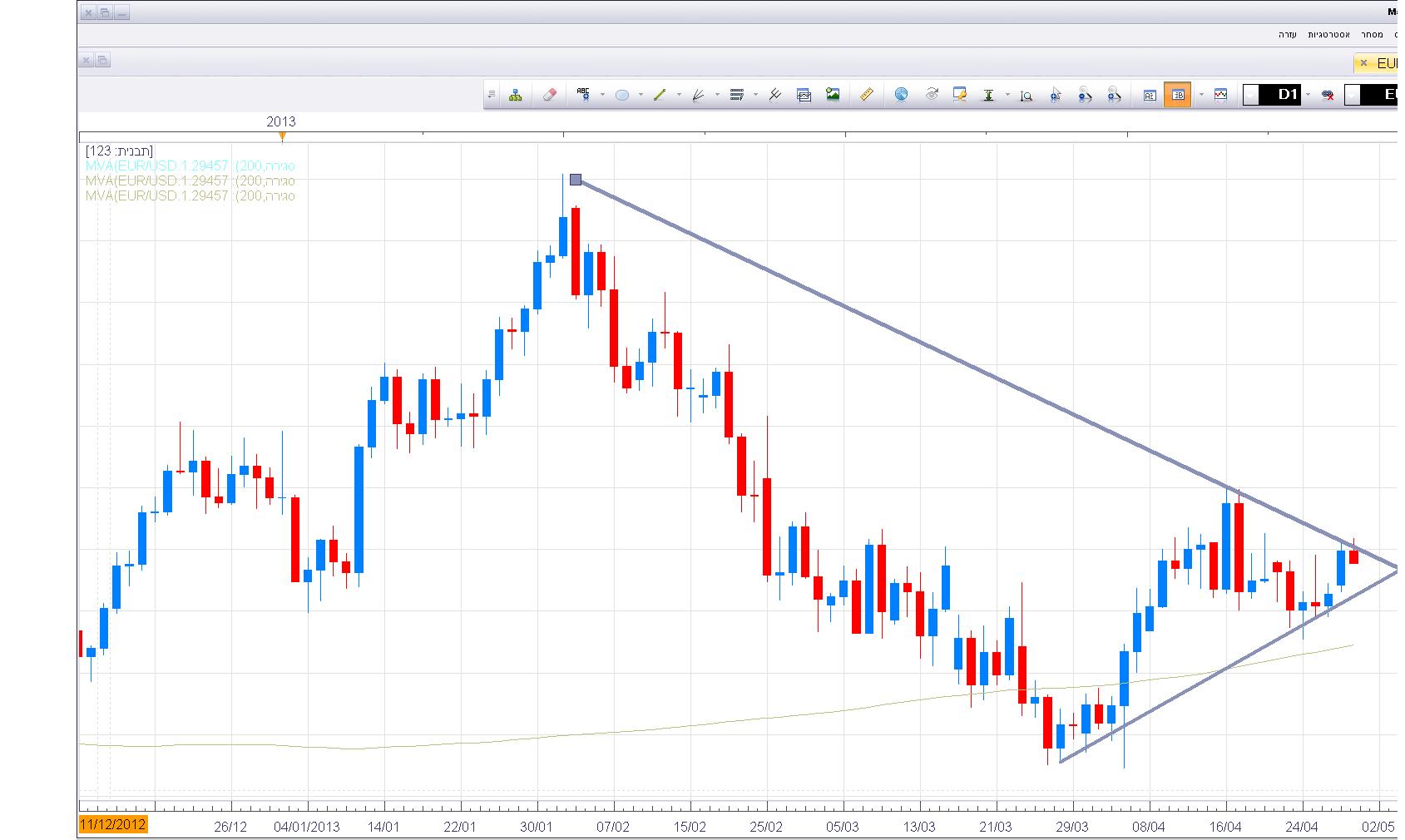Click the green hierarchy tree icon
1405x840 pixels.
click(x=516, y=95)
